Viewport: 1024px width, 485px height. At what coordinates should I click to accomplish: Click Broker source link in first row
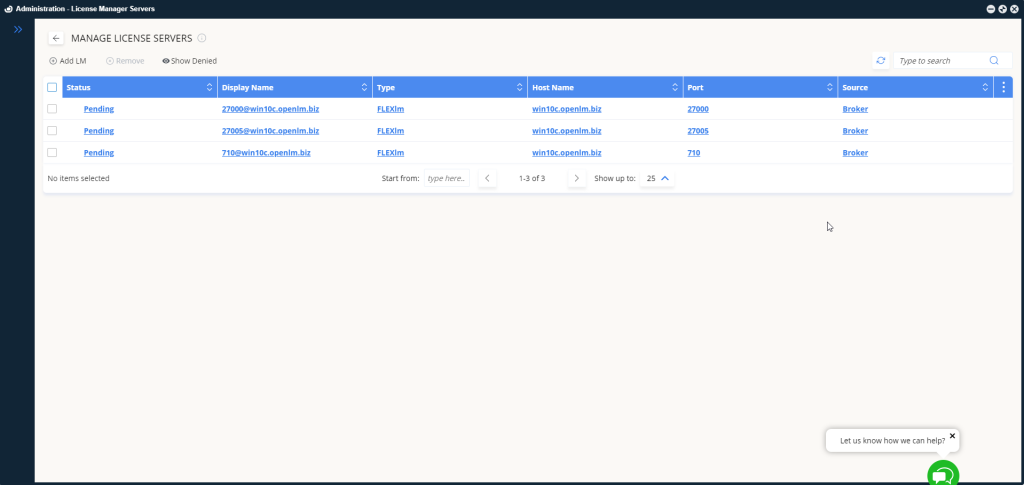click(x=855, y=109)
